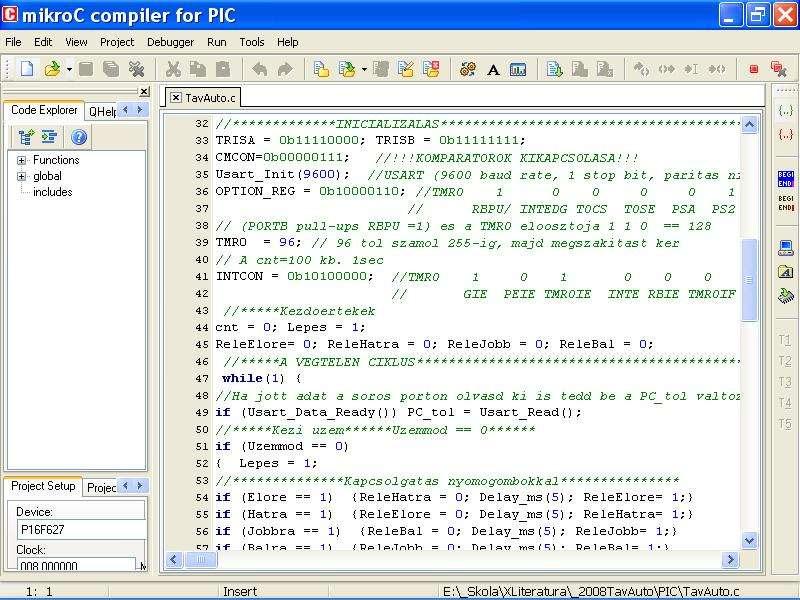Screen dimensions: 800x600
Task: Click the expand all tree icon in Code Explorer
Action: (x=27, y=137)
